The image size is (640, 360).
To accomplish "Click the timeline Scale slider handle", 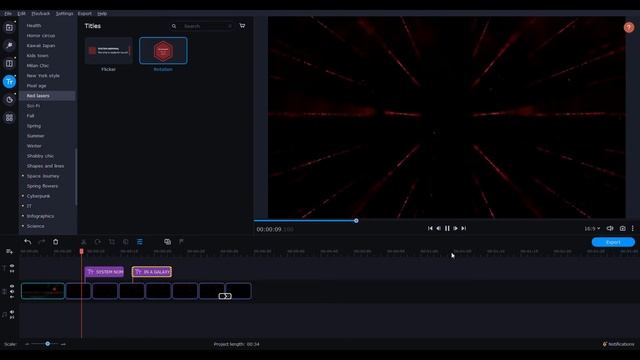I will coord(48,344).
